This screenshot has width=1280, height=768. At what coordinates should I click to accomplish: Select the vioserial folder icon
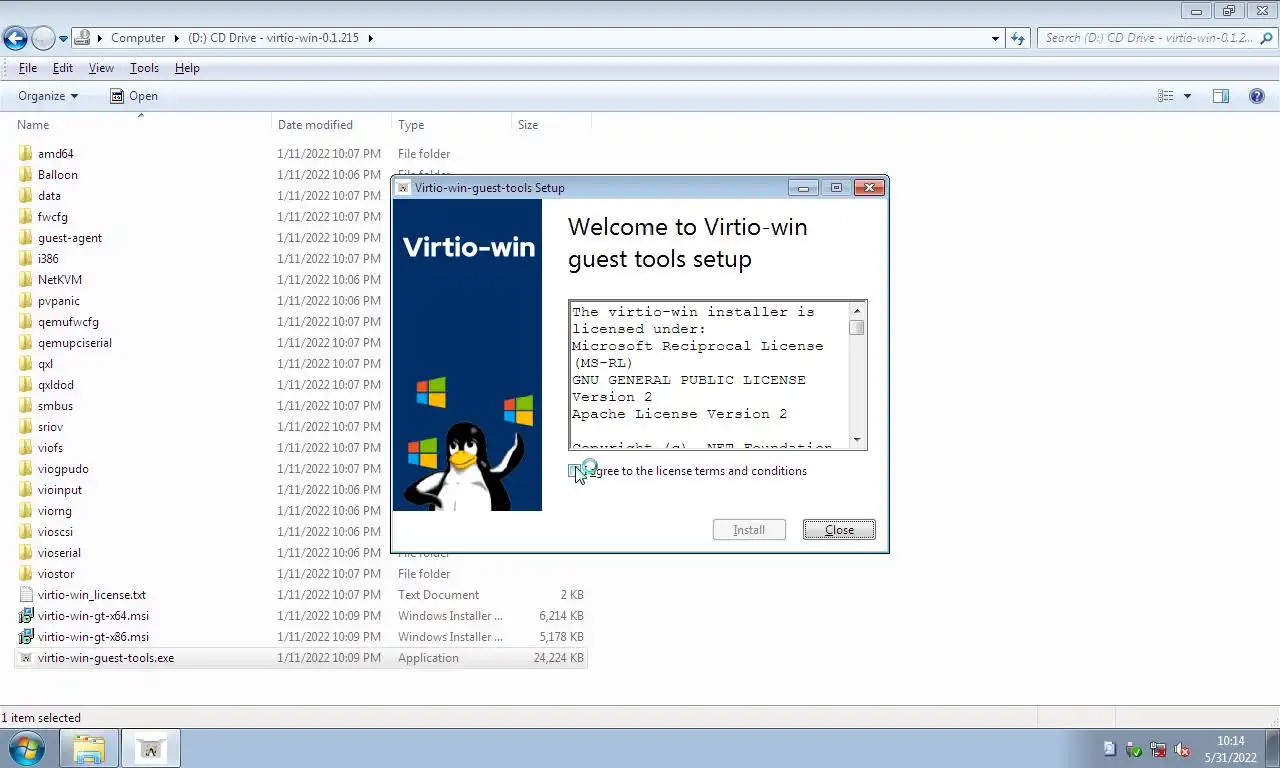click(x=26, y=553)
